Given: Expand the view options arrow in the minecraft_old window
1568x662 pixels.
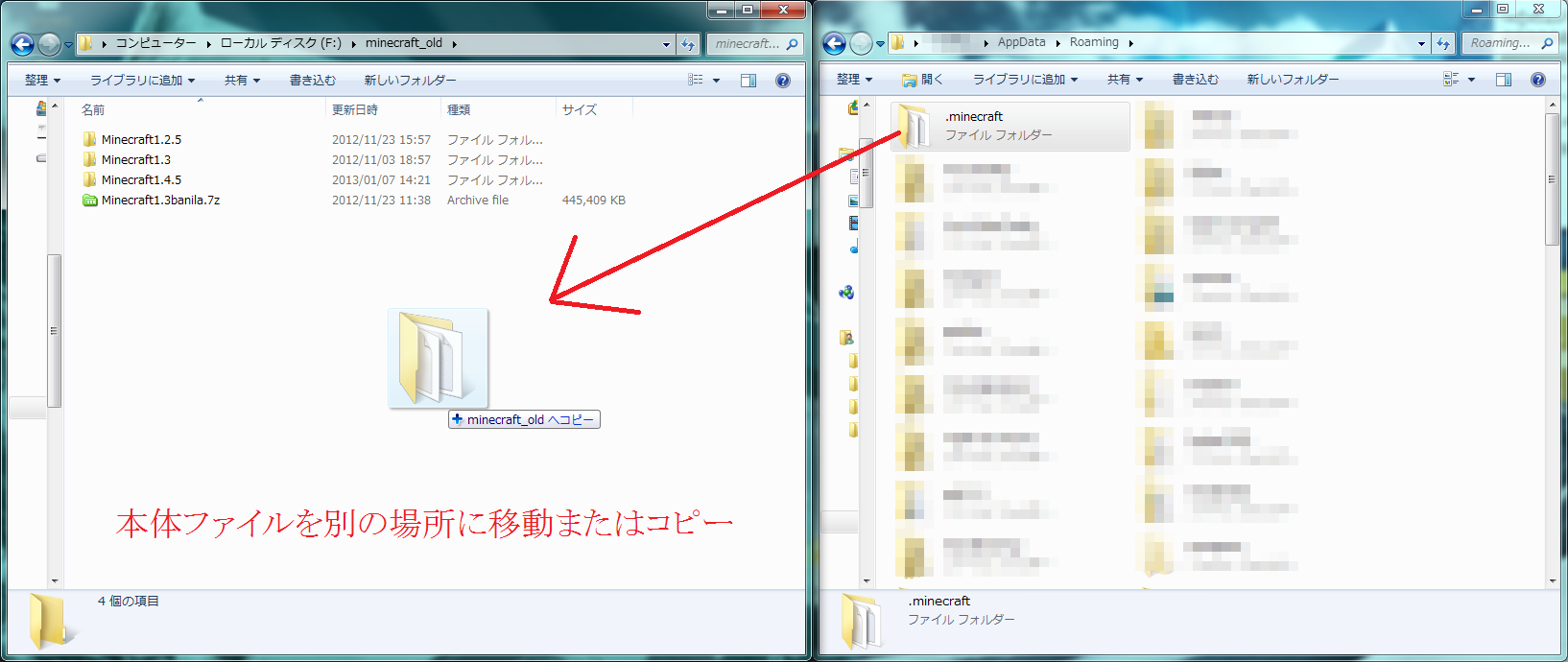Looking at the screenshot, I should [x=716, y=81].
